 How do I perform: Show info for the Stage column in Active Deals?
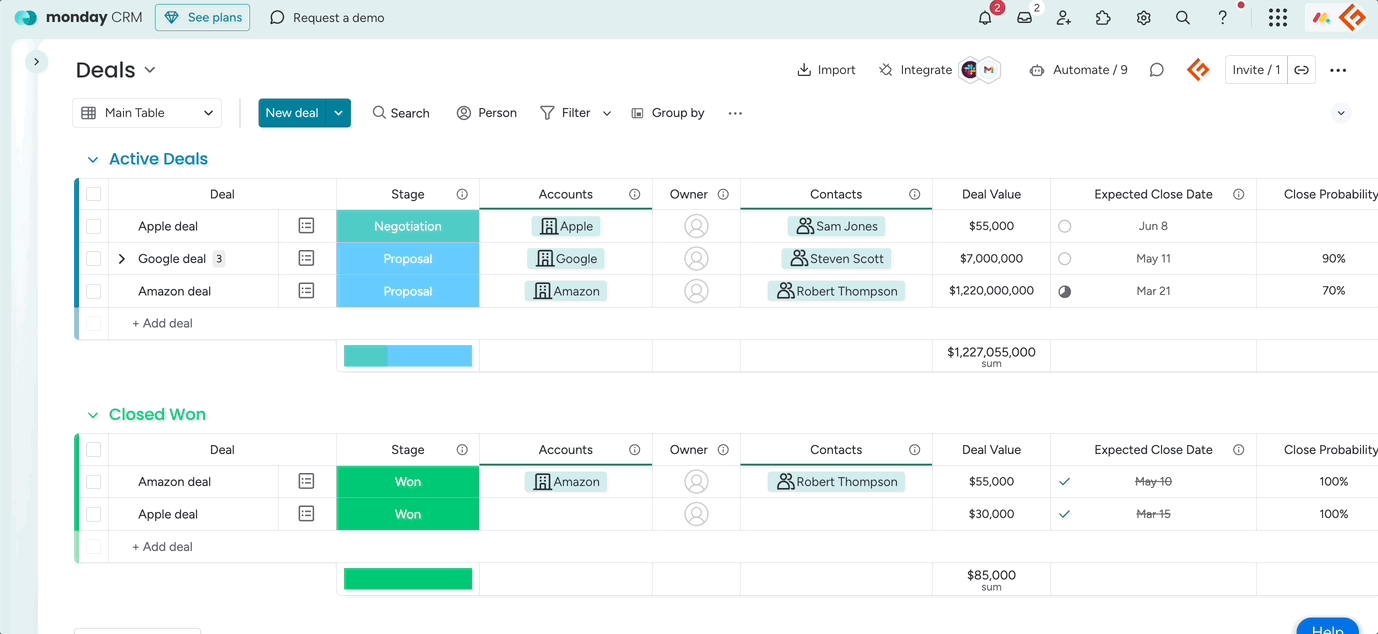462,194
